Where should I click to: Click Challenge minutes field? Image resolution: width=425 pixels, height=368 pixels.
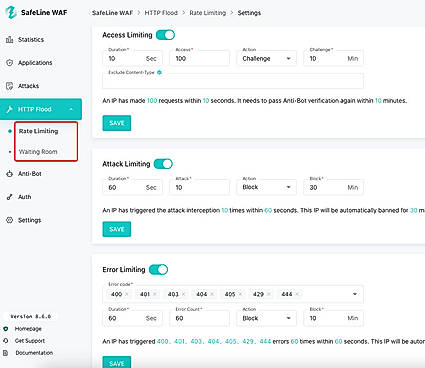pos(333,59)
